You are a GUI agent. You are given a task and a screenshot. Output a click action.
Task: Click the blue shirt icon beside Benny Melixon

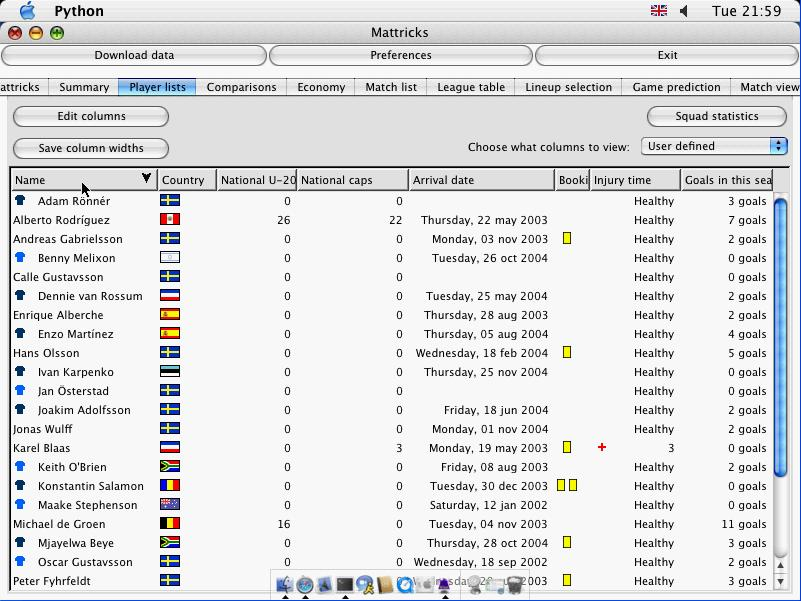click(x=20, y=257)
